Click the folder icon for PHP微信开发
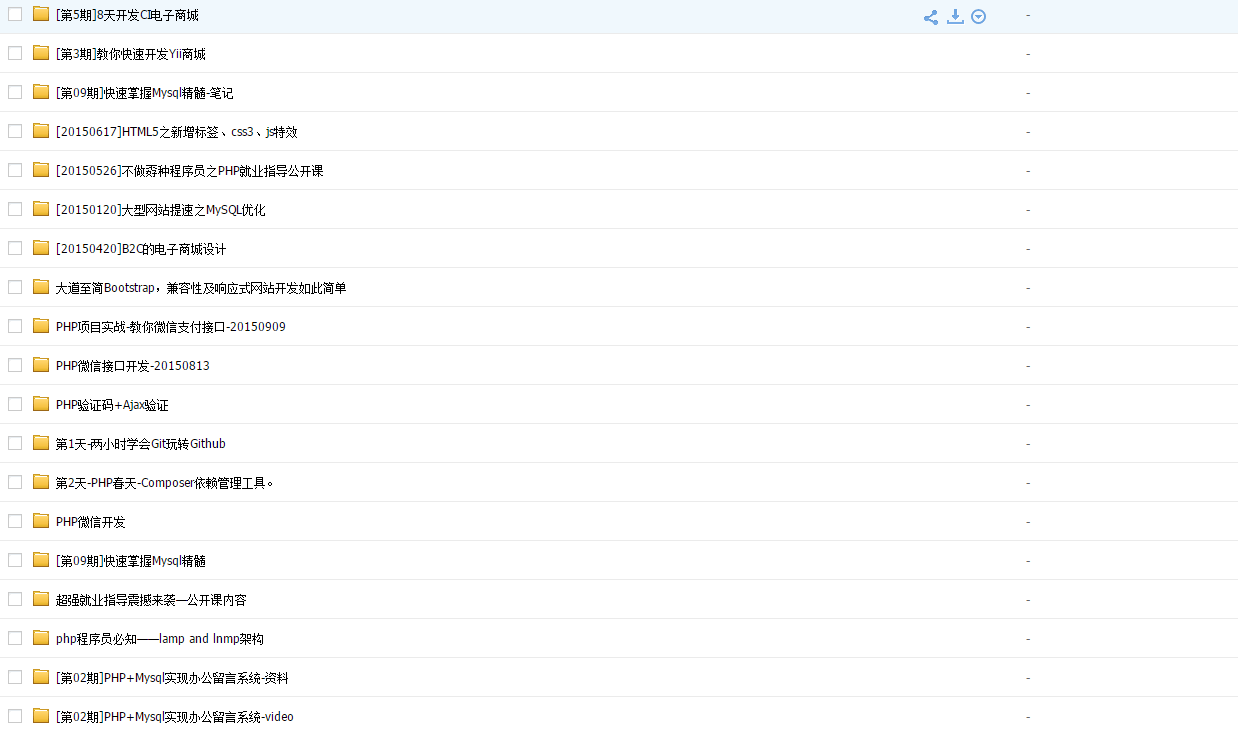 click(x=41, y=521)
